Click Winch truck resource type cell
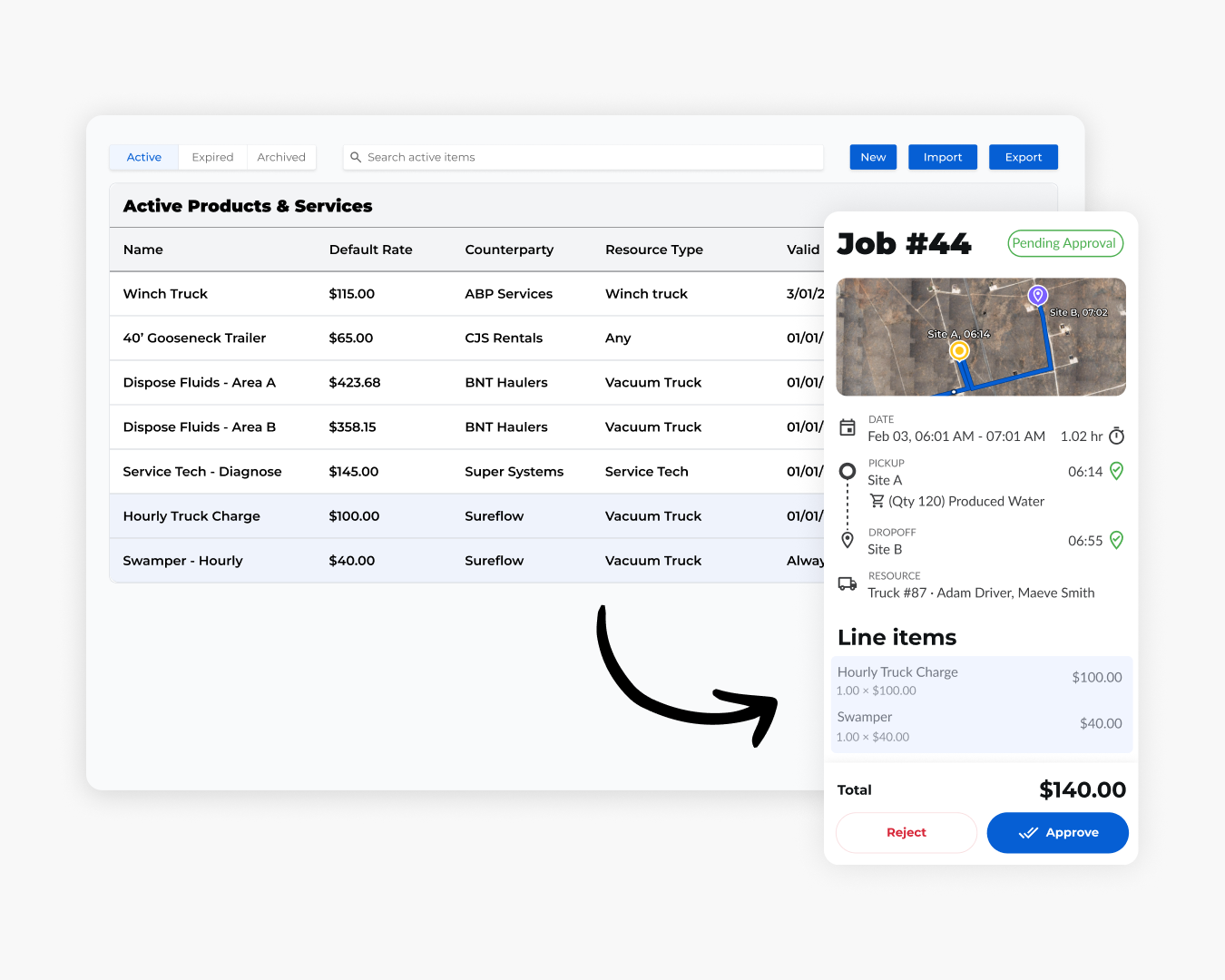Viewport: 1225px width, 980px height. (646, 294)
